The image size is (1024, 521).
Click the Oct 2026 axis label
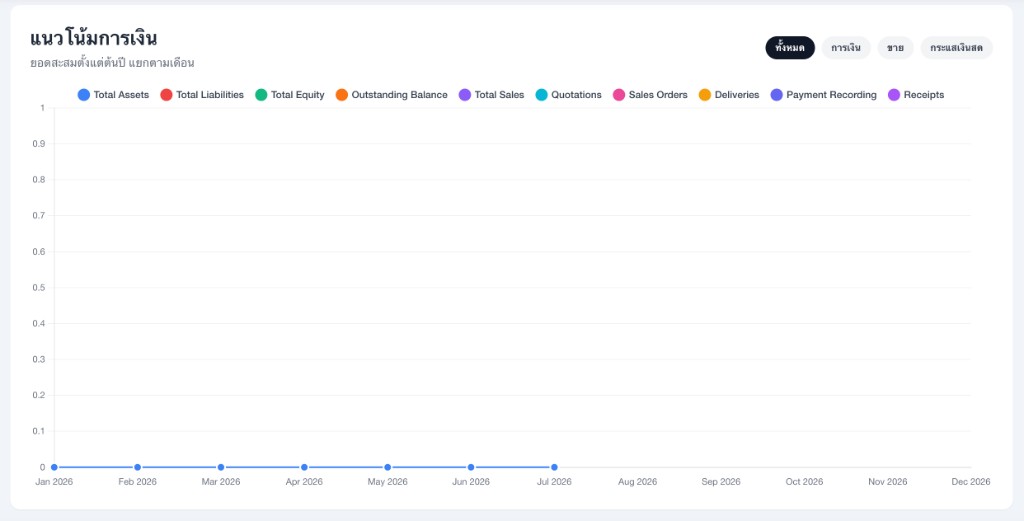804,482
